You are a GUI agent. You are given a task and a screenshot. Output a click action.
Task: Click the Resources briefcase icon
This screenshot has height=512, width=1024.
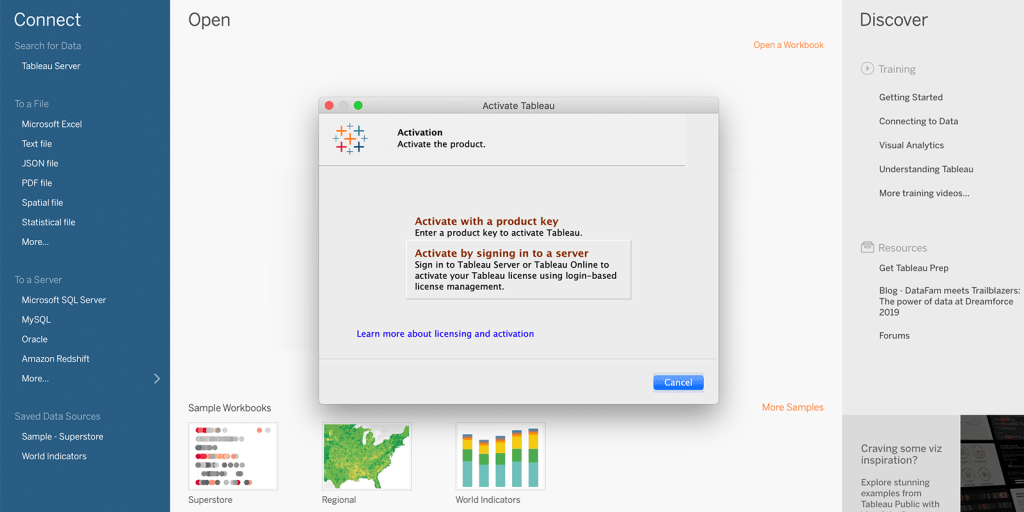867,247
